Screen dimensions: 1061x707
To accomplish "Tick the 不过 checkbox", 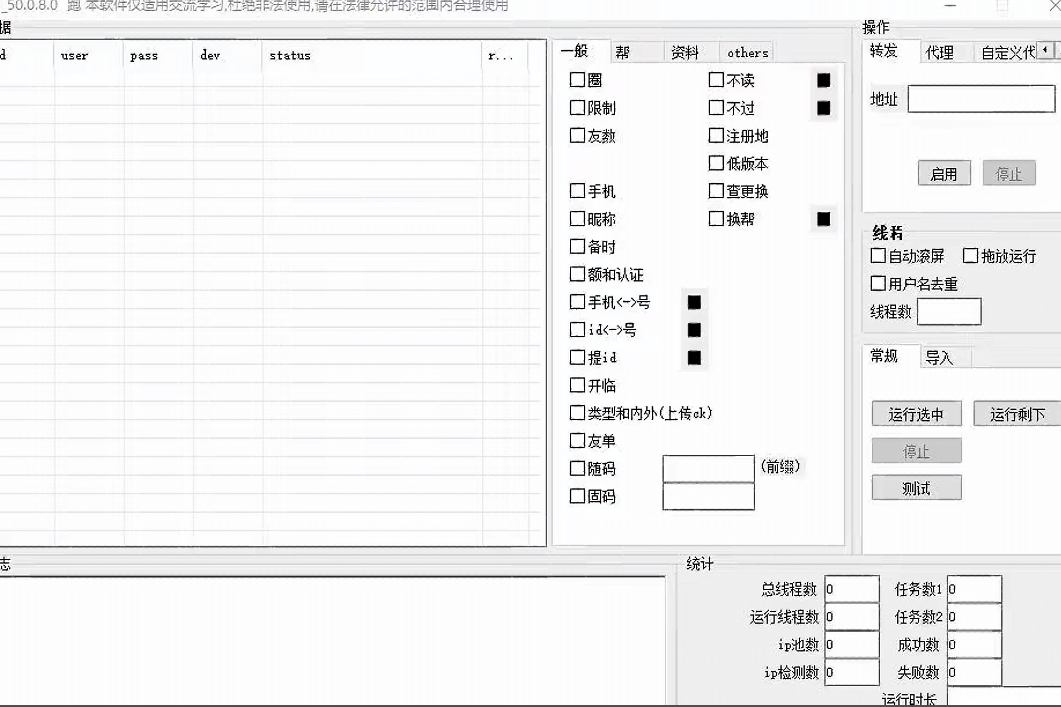I will tap(716, 108).
